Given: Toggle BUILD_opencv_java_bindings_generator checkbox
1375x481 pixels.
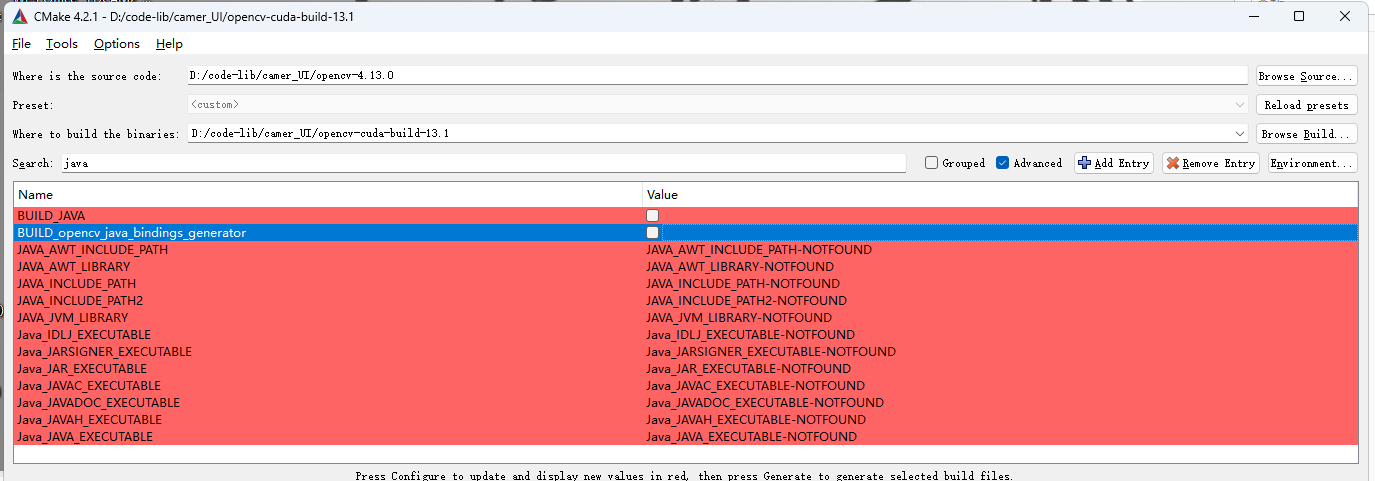Looking at the screenshot, I should coord(652,233).
